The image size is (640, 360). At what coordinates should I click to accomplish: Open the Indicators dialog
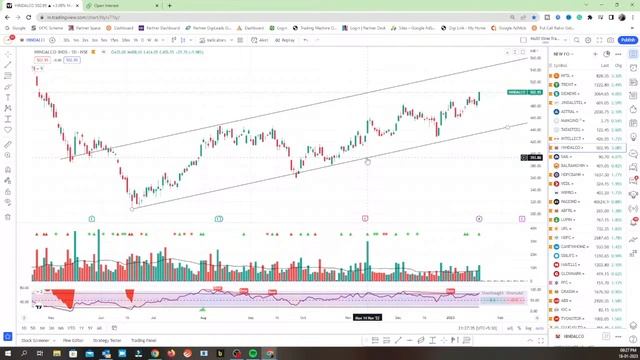[214, 40]
